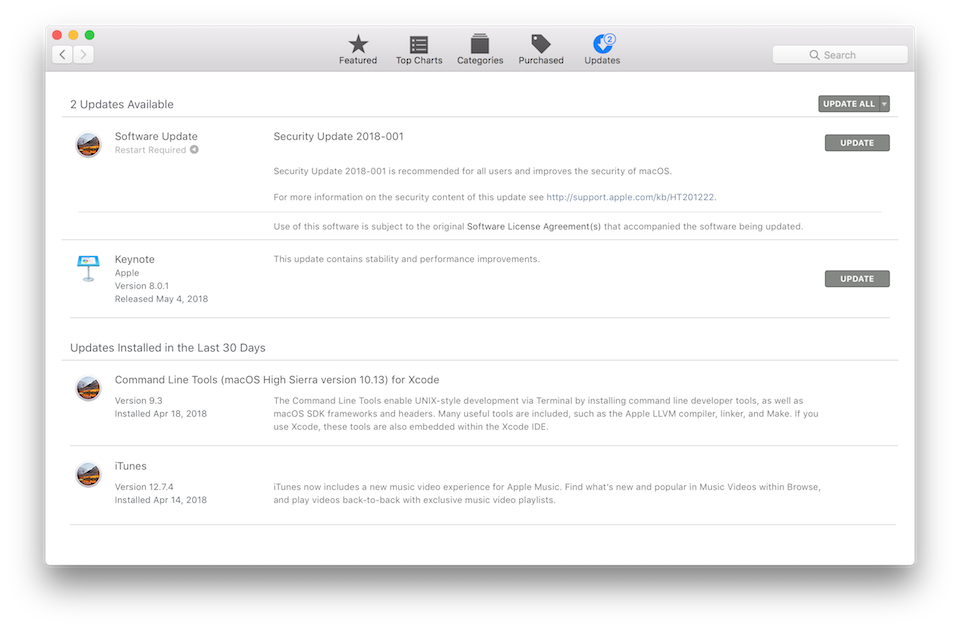
Task: Click the iTunes title text
Action: (x=130, y=466)
